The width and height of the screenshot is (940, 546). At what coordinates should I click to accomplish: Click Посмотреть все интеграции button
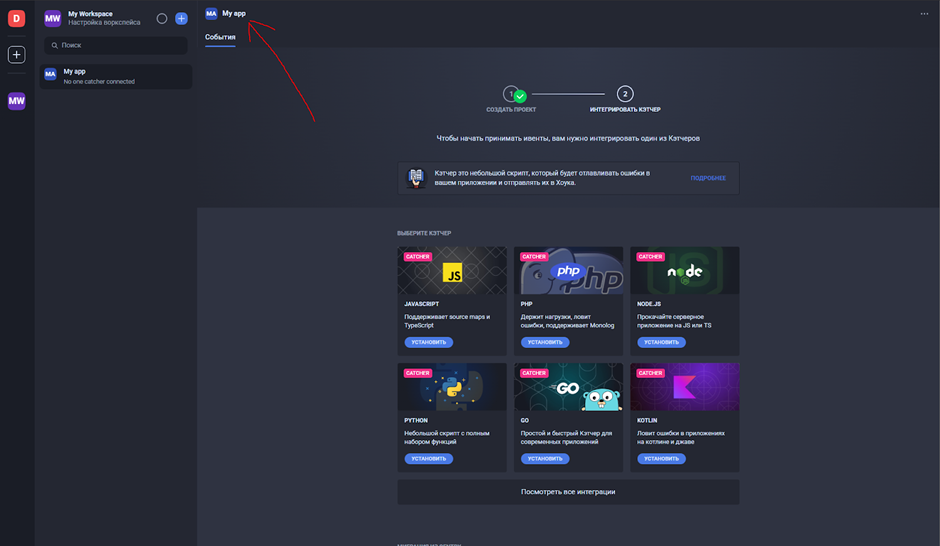click(x=568, y=492)
